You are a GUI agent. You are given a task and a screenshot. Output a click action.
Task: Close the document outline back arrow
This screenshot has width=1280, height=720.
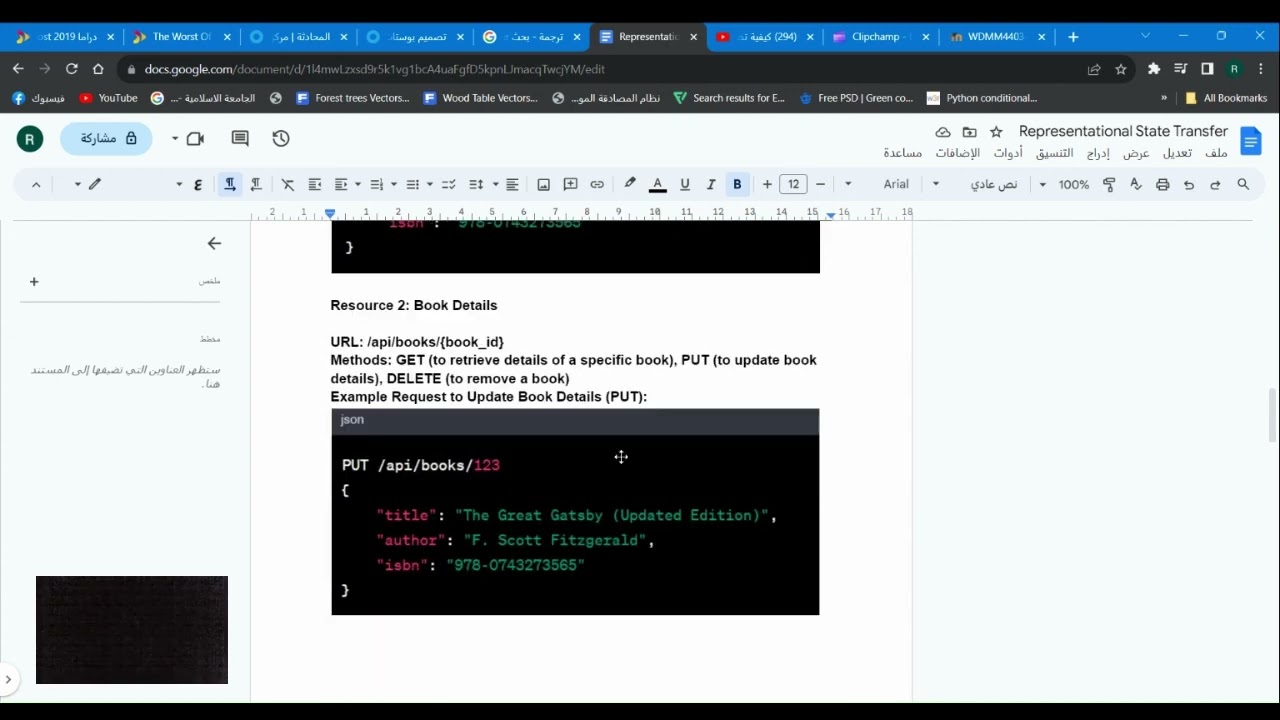[214, 243]
